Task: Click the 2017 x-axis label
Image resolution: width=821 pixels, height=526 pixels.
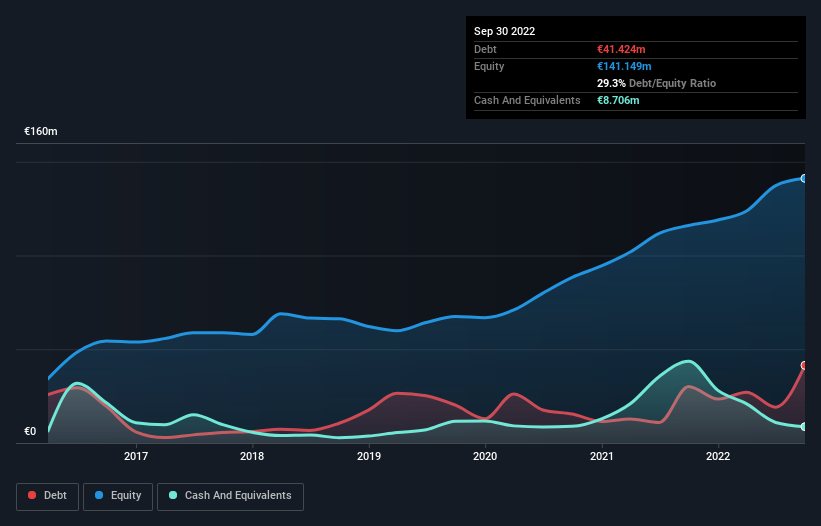Action: pyautogui.click(x=136, y=456)
